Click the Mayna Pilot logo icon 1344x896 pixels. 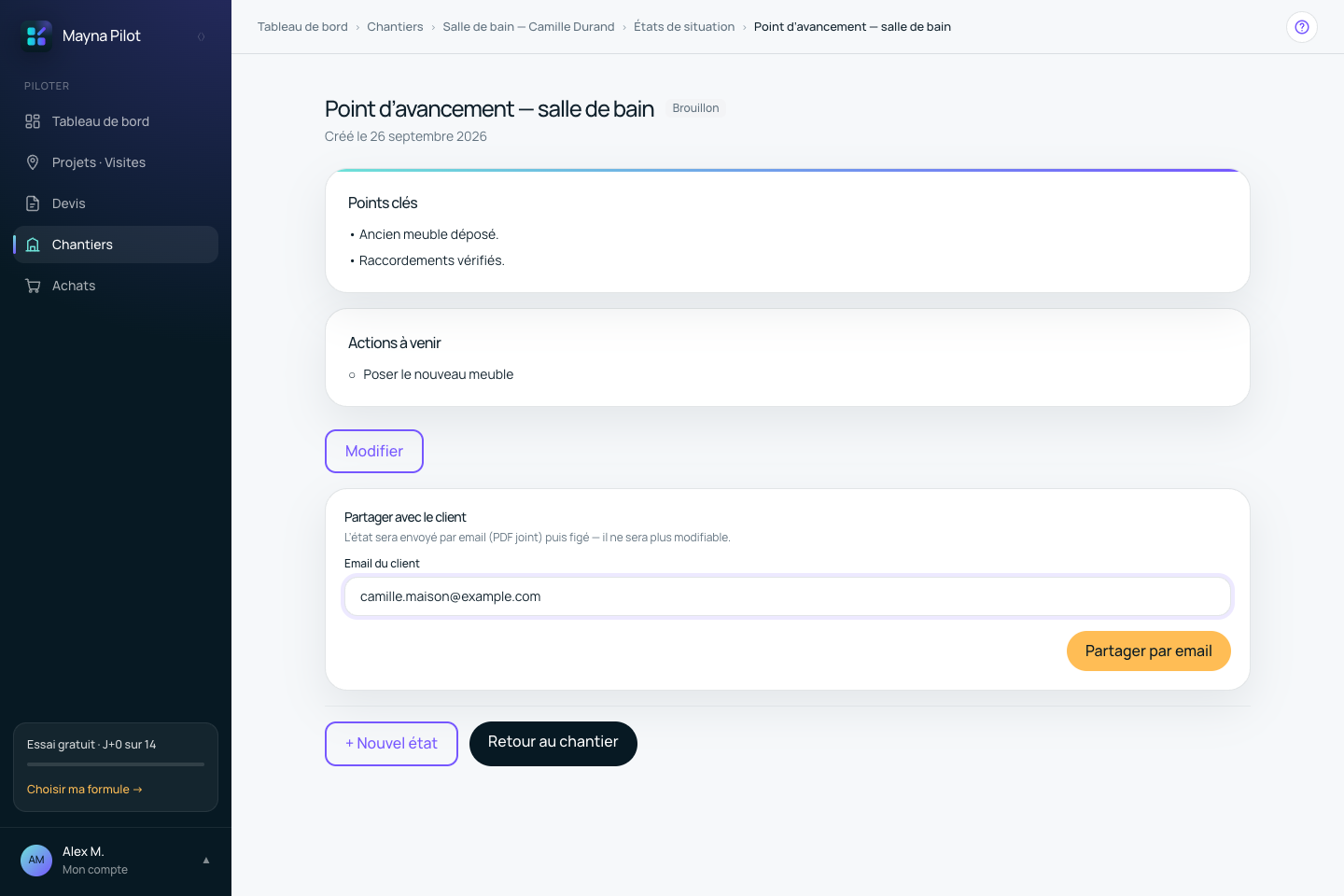tap(36, 35)
